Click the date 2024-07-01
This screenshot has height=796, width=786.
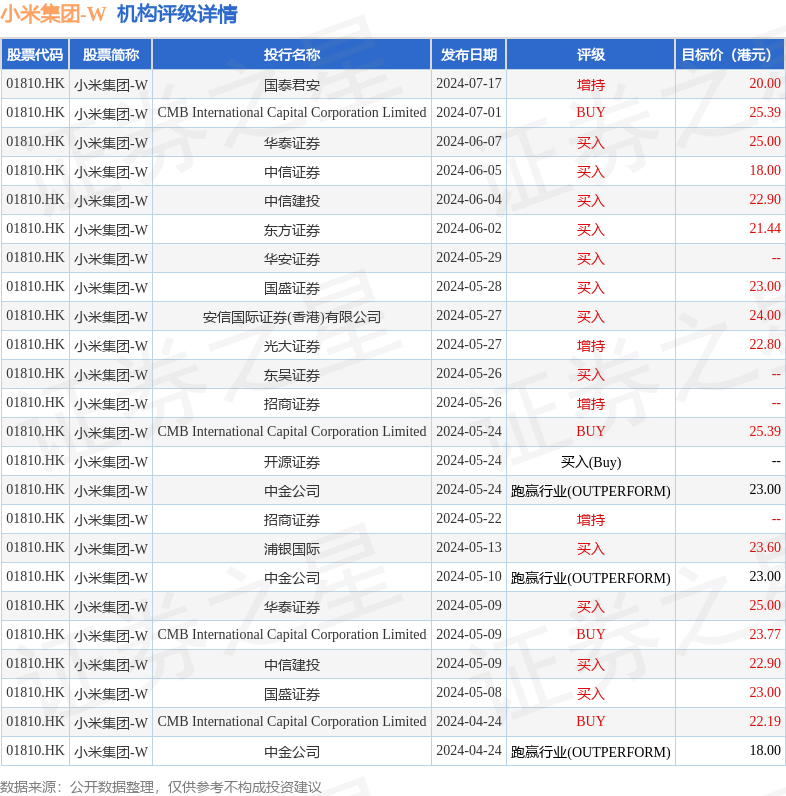(469, 112)
